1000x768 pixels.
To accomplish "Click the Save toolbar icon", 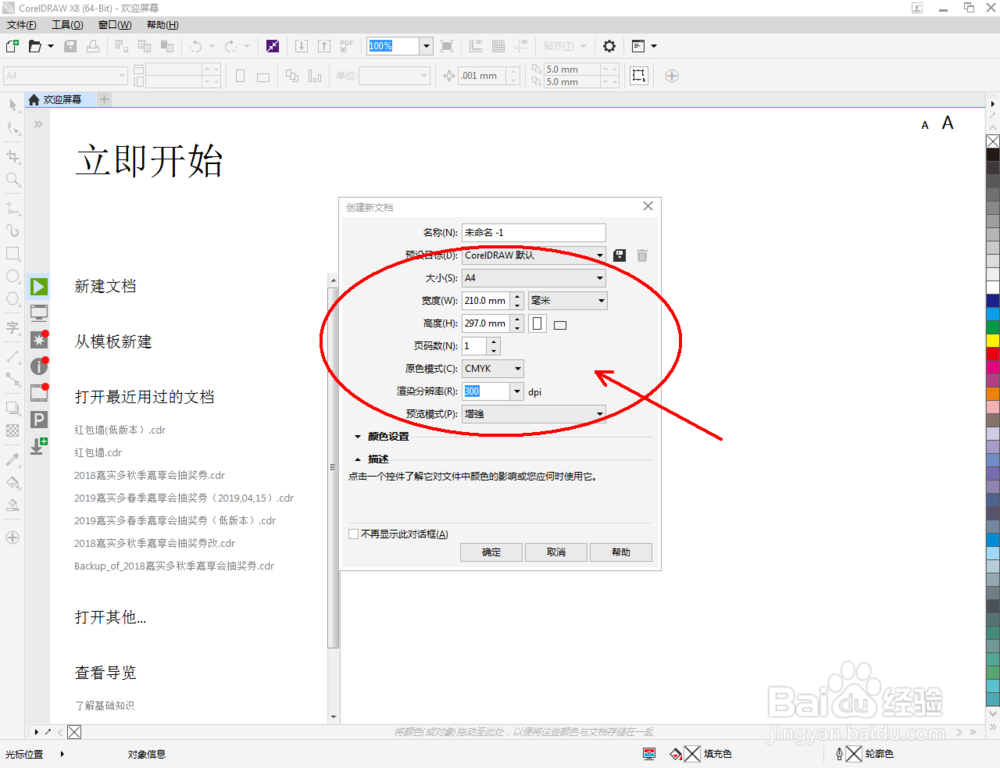I will point(70,46).
